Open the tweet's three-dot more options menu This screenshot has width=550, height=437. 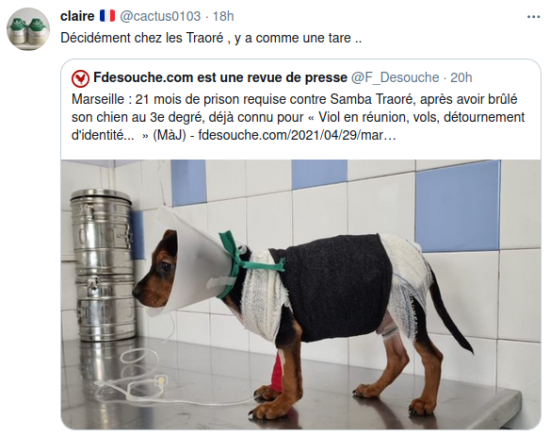coord(534,16)
